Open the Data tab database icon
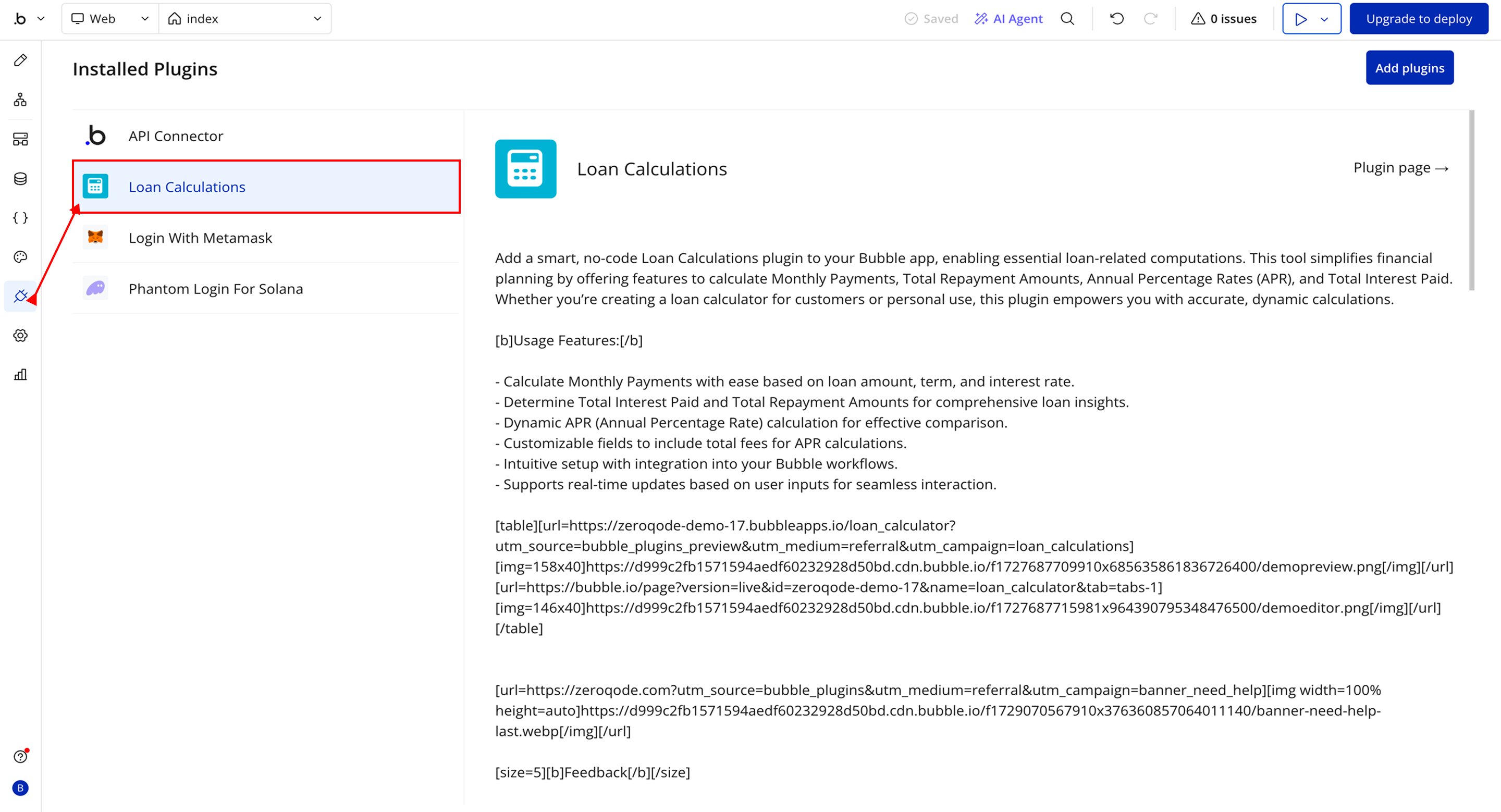The image size is (1501, 812). click(x=20, y=179)
